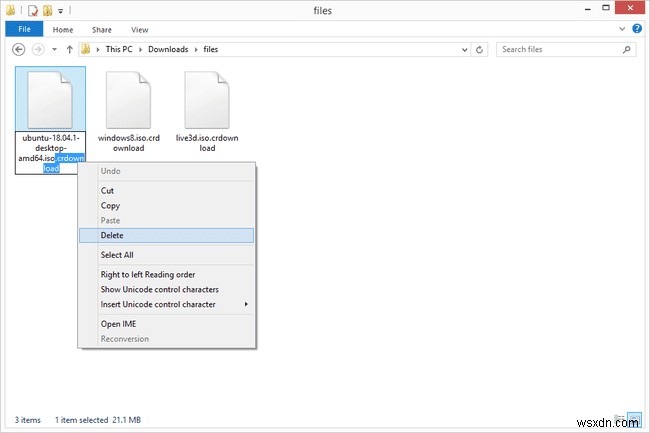The height and width of the screenshot is (433, 650).
Task: Switch to details view in status bar
Action: pyautogui.click(x=619, y=418)
